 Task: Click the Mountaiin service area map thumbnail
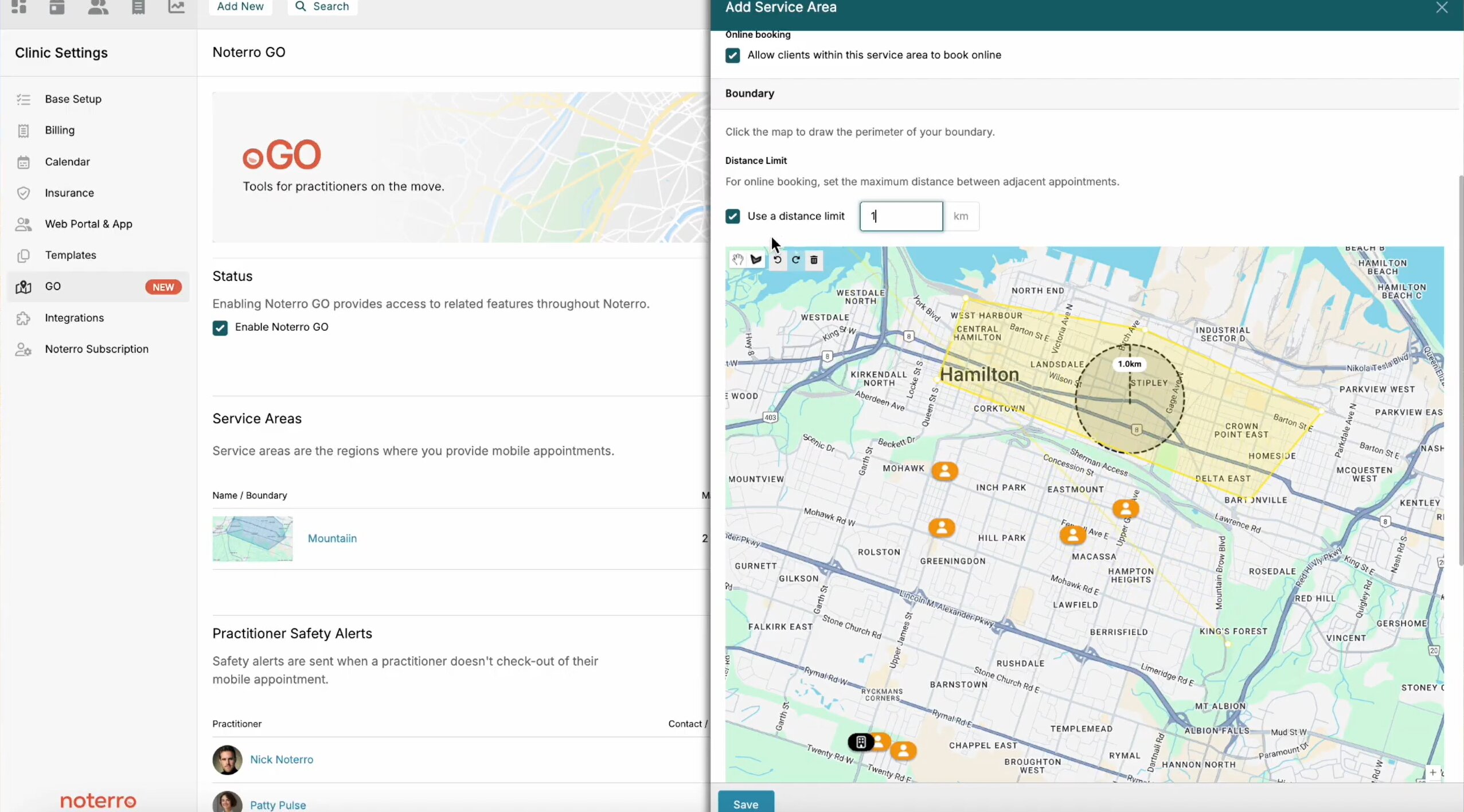(252, 538)
